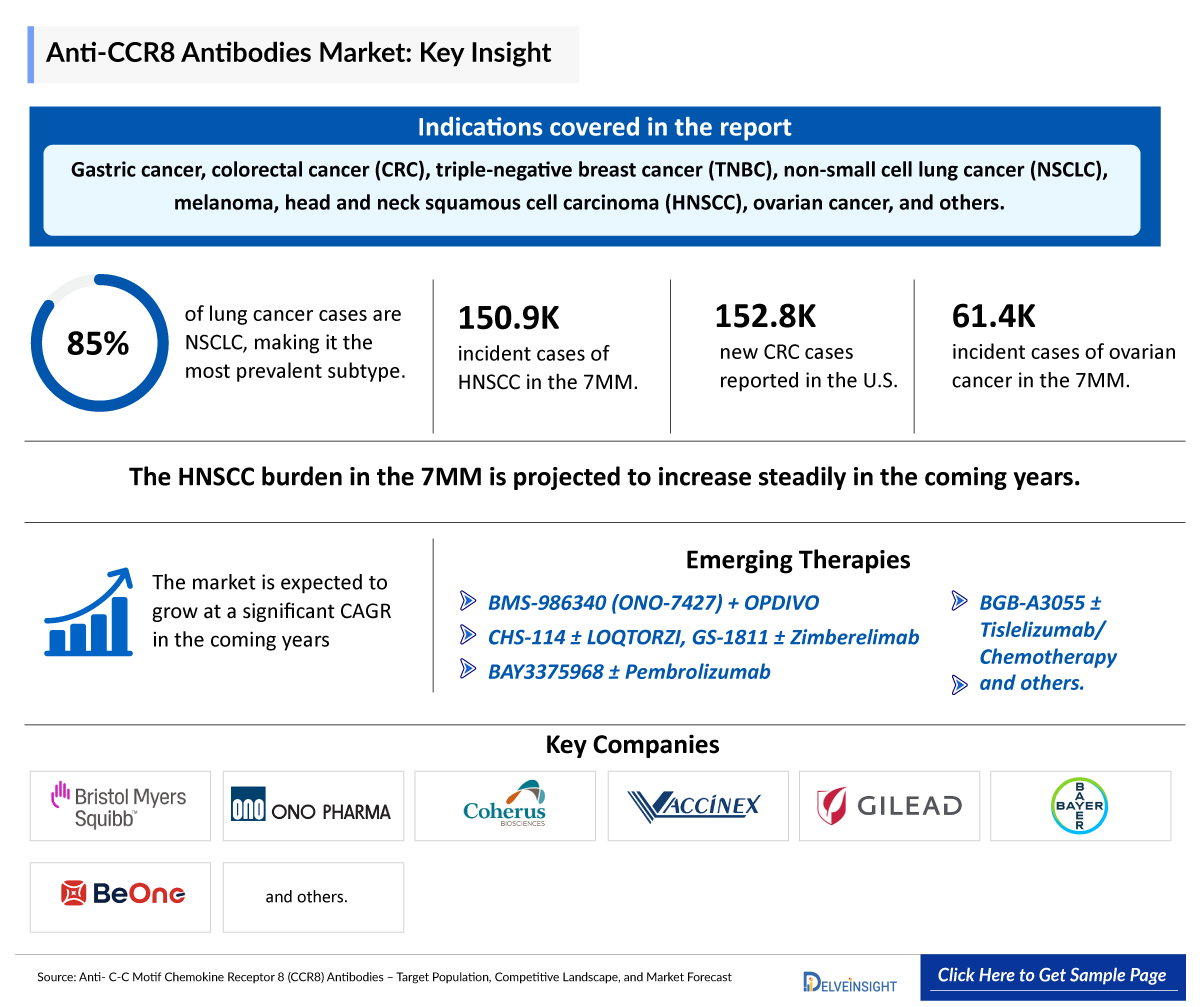
Task: Click the ONO Pharma logo
Action: click(x=312, y=805)
